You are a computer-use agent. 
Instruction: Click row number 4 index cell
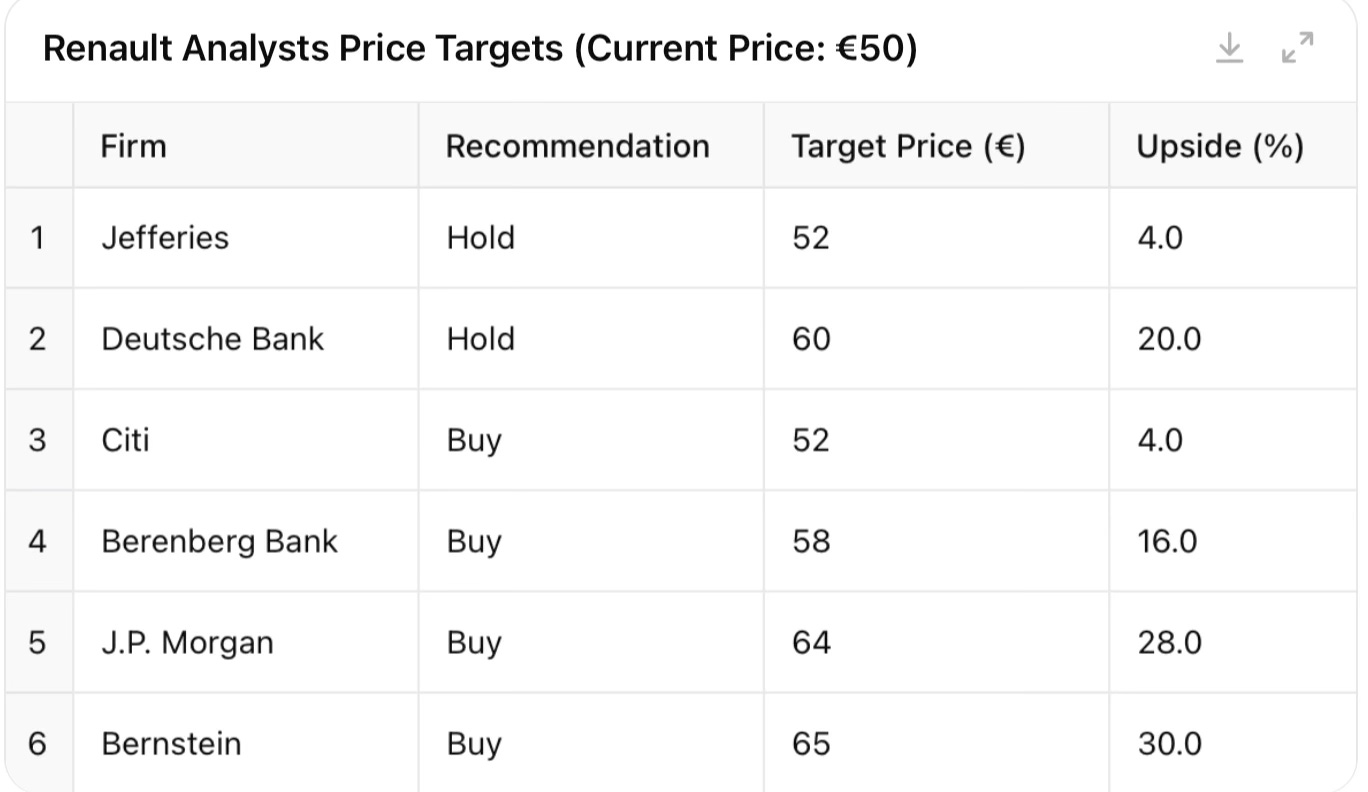[x=38, y=541]
